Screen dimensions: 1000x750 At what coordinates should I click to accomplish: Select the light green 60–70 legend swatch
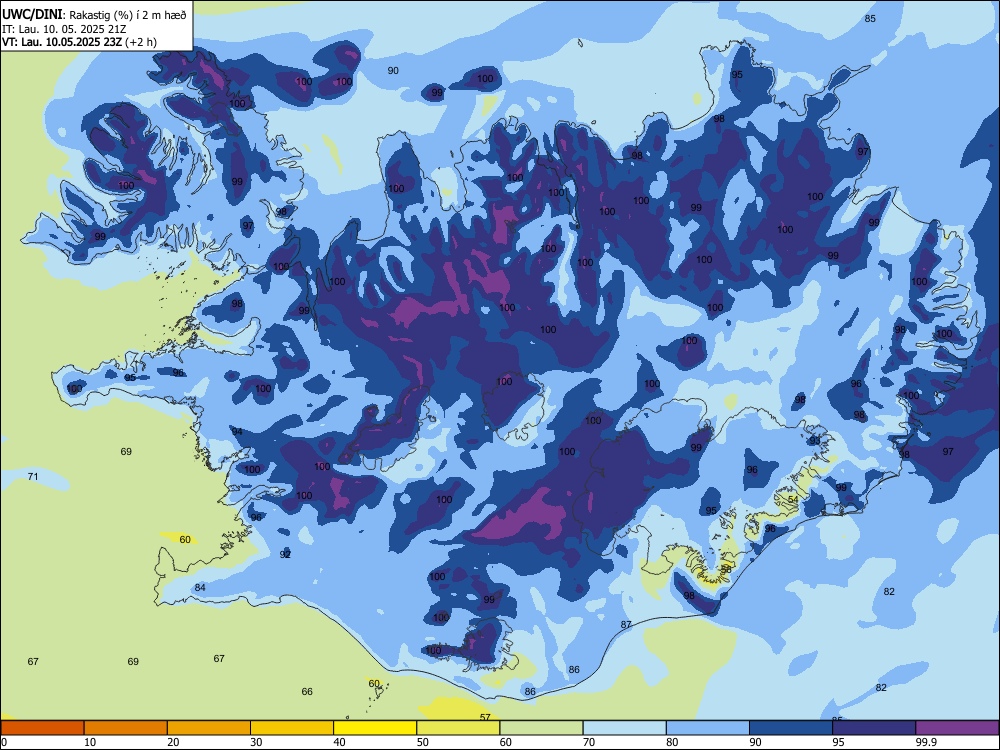tap(541, 728)
